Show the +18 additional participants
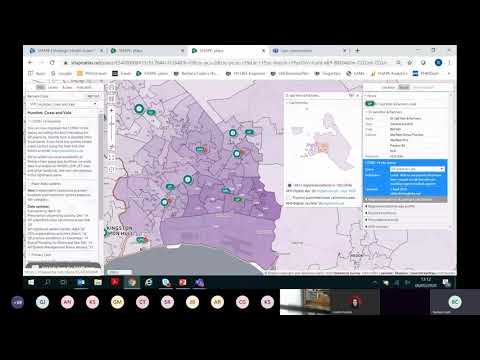Screen dimensions: 480x360 coord(17,302)
